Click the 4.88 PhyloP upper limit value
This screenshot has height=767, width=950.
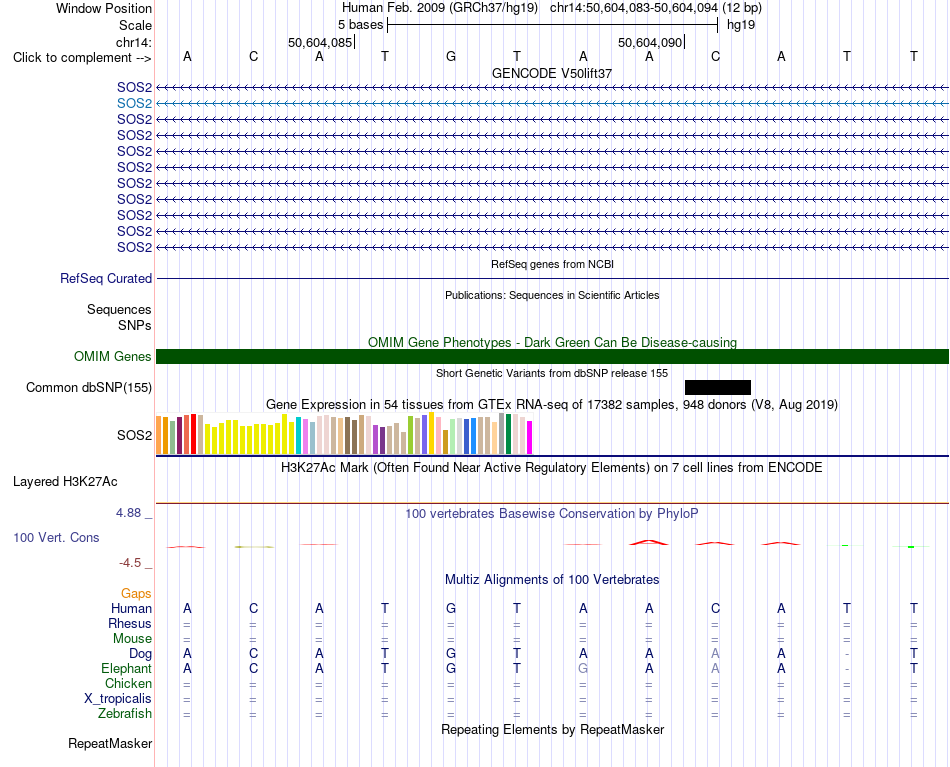tap(128, 513)
